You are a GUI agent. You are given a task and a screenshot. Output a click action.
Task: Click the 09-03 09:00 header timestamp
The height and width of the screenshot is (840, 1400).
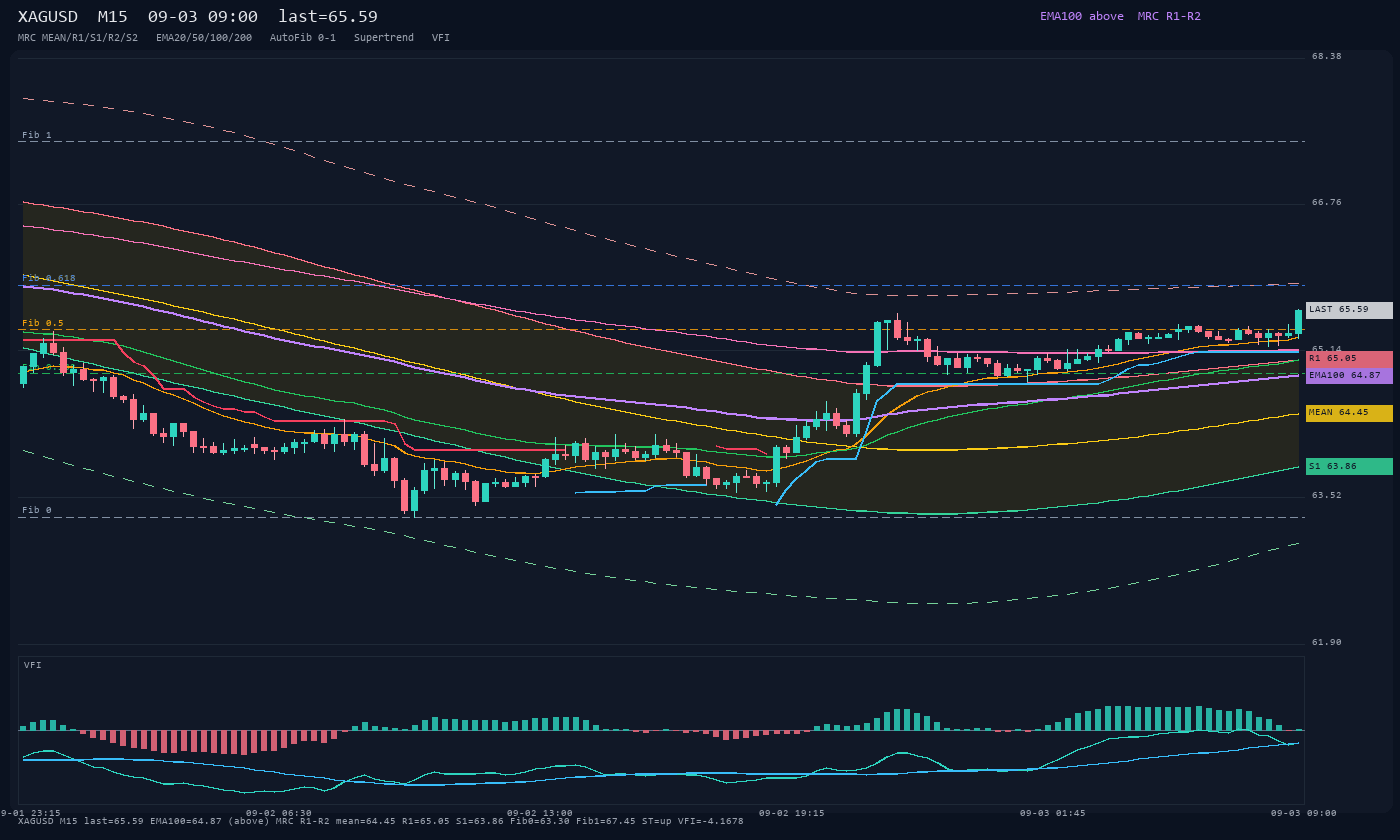click(203, 17)
